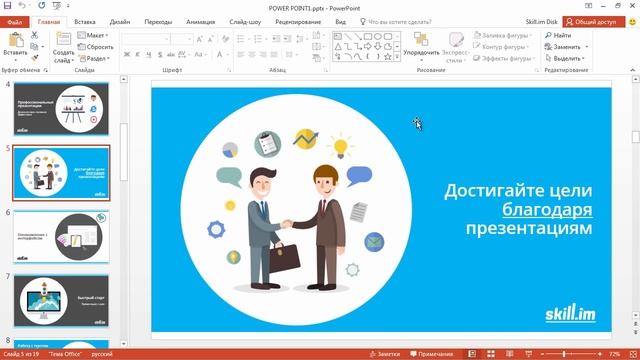Click the zoom slider handle
The image size is (640, 360).
[x=564, y=354]
